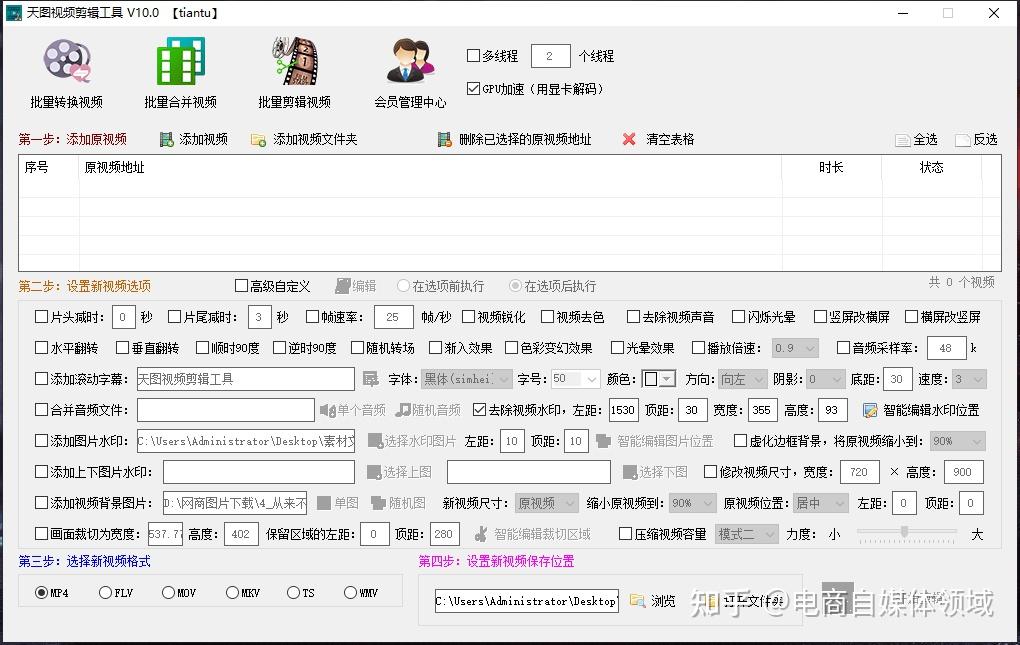Toggle GPU加速 checkbox off

(474, 88)
